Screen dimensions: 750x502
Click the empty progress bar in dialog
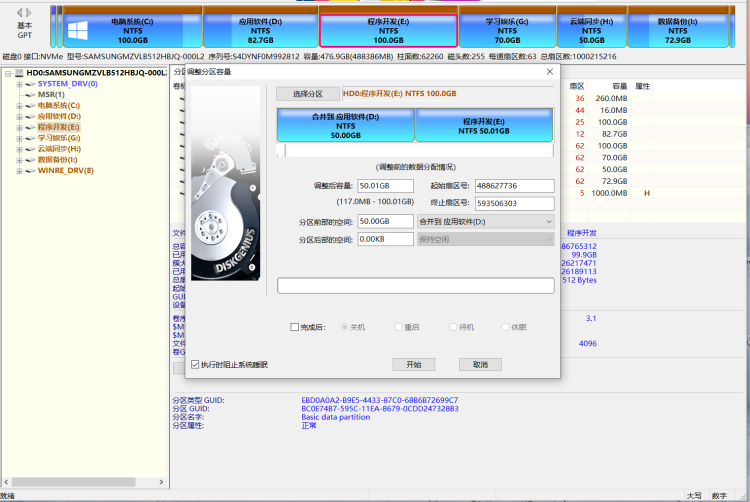tap(416, 285)
